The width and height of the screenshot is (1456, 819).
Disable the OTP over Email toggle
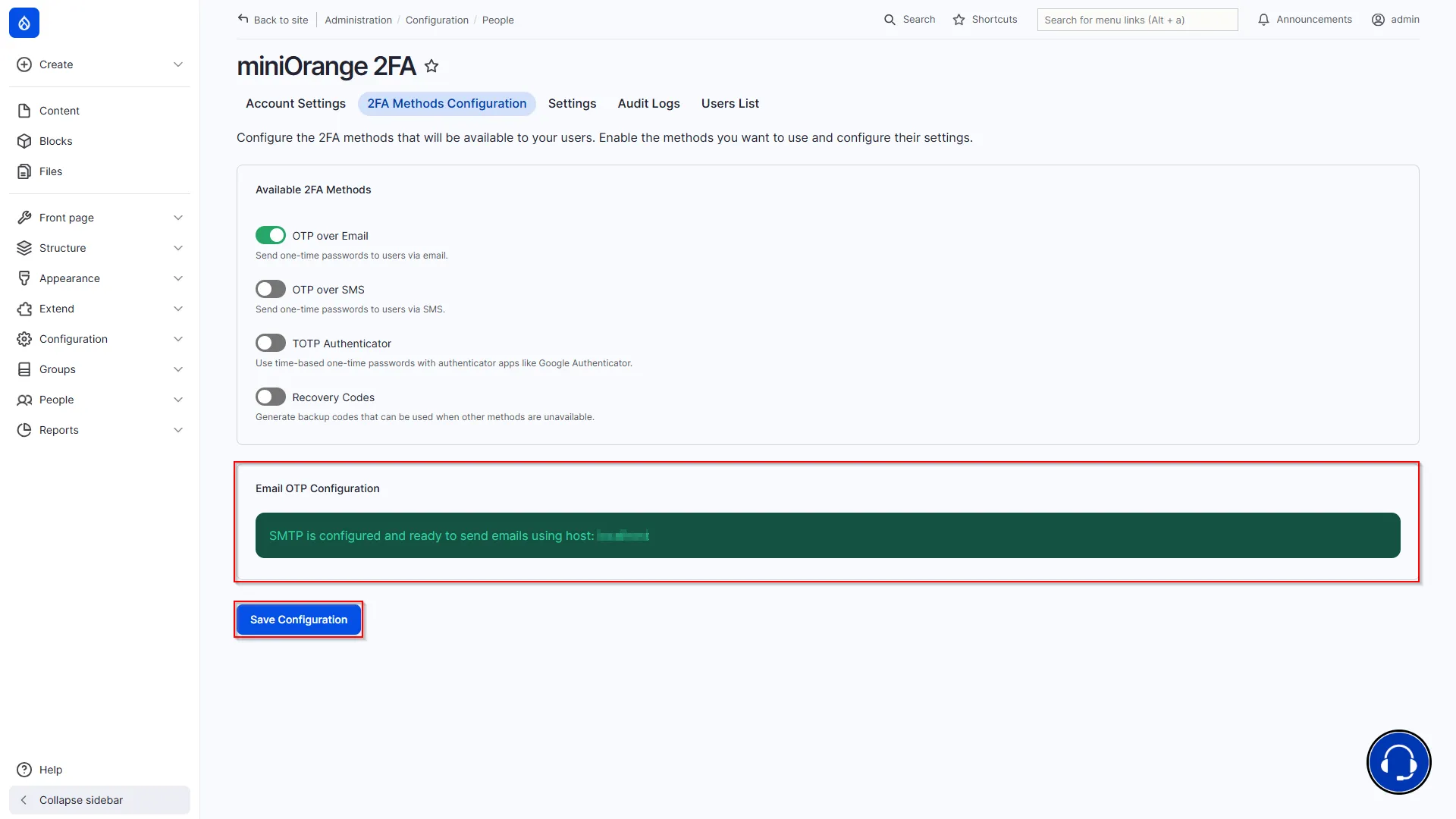[271, 236]
